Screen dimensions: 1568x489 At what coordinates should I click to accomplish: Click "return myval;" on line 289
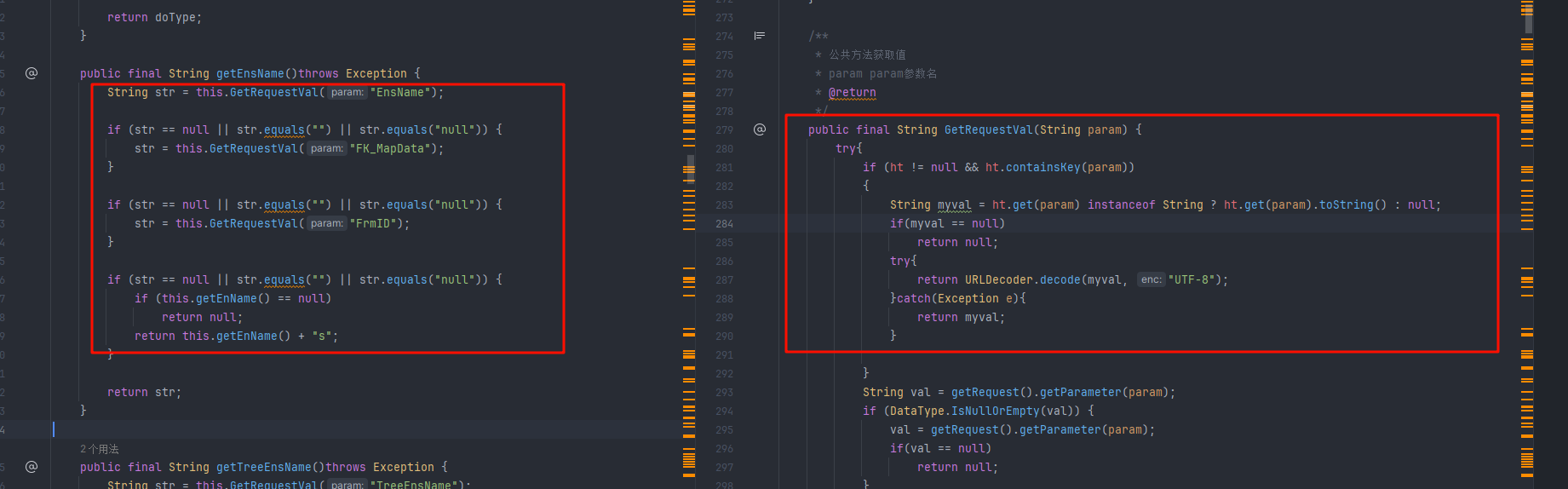click(961, 317)
